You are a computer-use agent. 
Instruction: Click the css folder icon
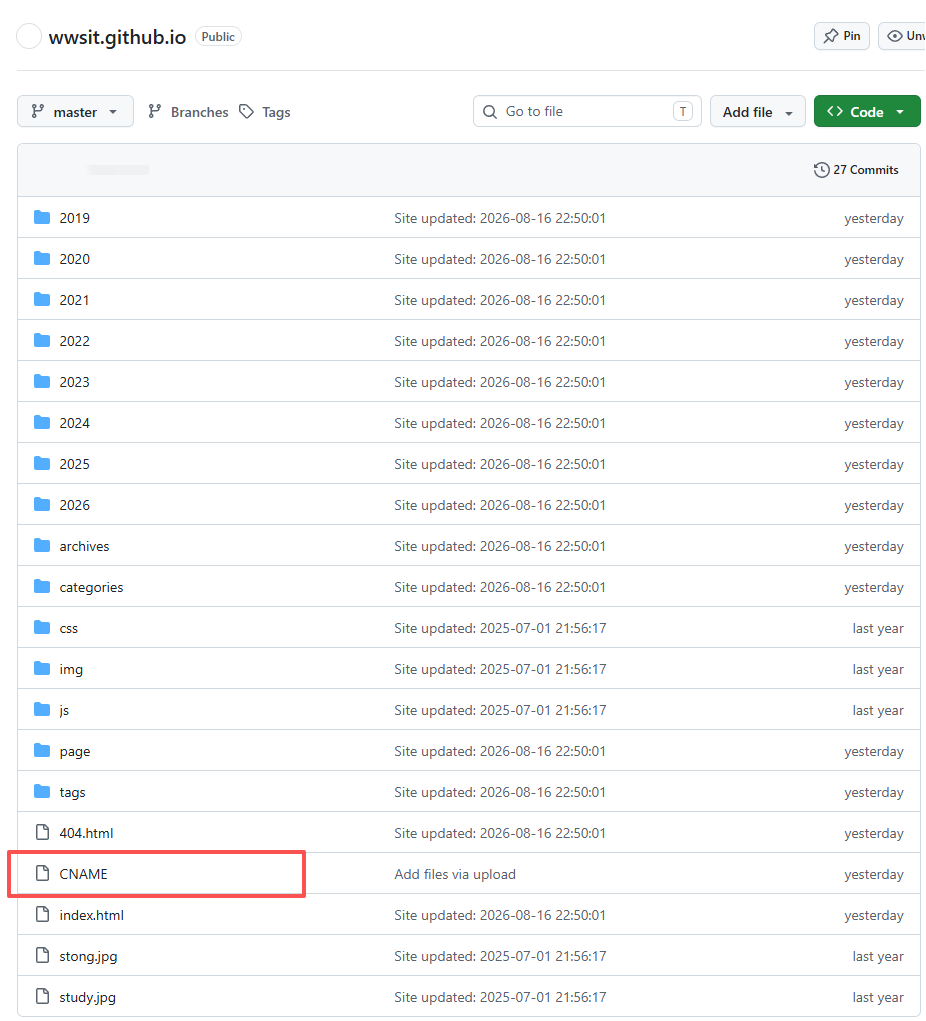point(42,628)
